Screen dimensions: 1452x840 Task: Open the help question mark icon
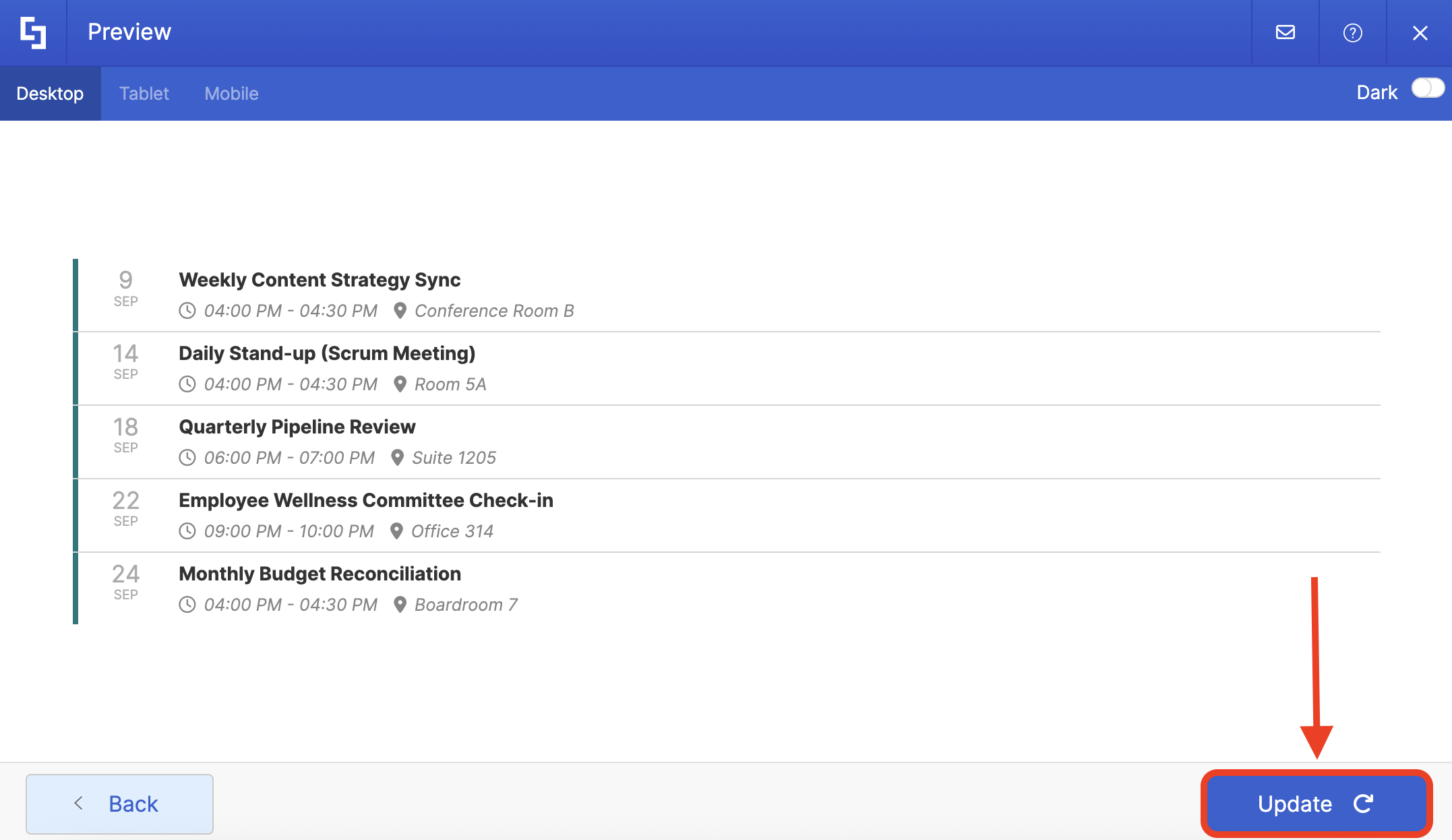tap(1352, 32)
